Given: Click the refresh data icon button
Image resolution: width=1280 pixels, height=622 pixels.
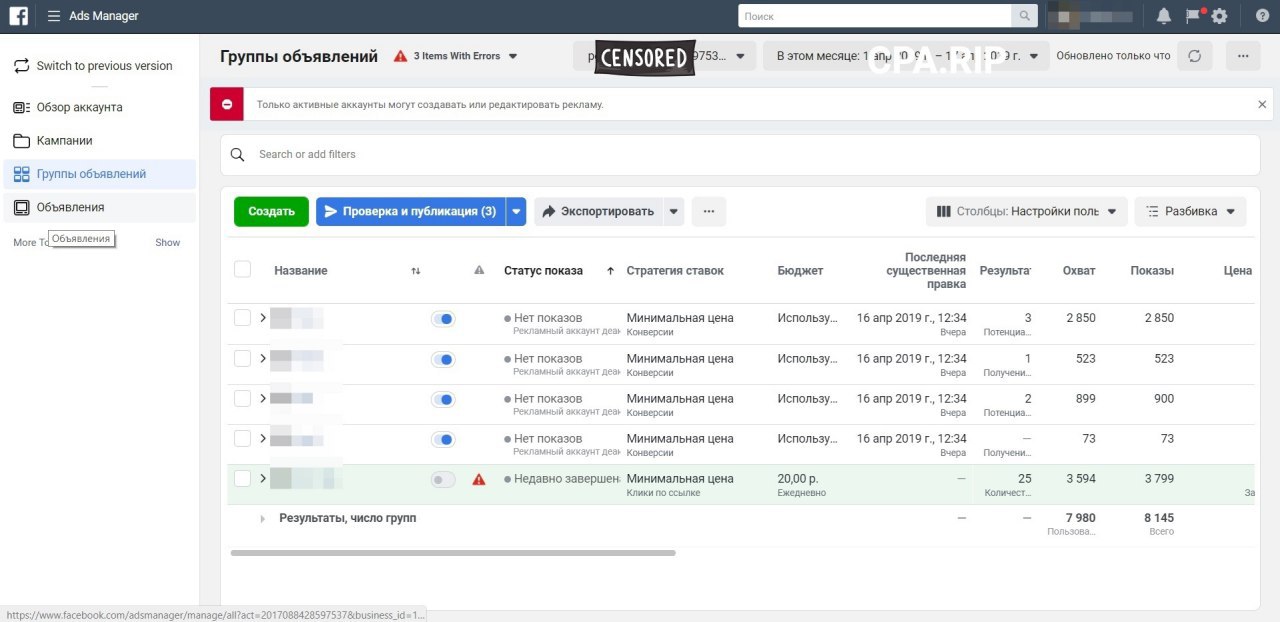Looking at the screenshot, I should [1194, 56].
